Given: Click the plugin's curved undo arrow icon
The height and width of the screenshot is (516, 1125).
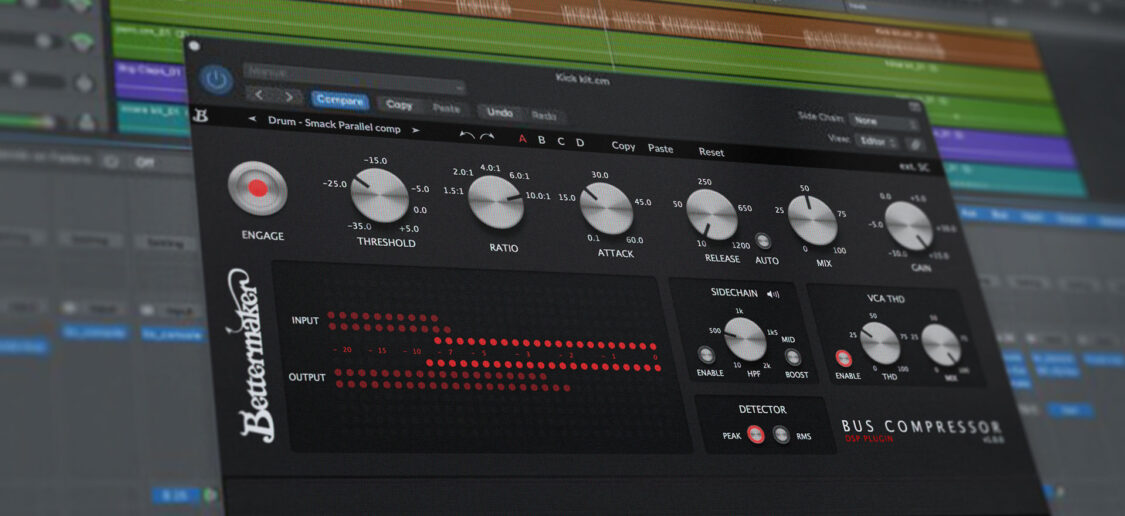Looking at the screenshot, I should (x=468, y=136).
